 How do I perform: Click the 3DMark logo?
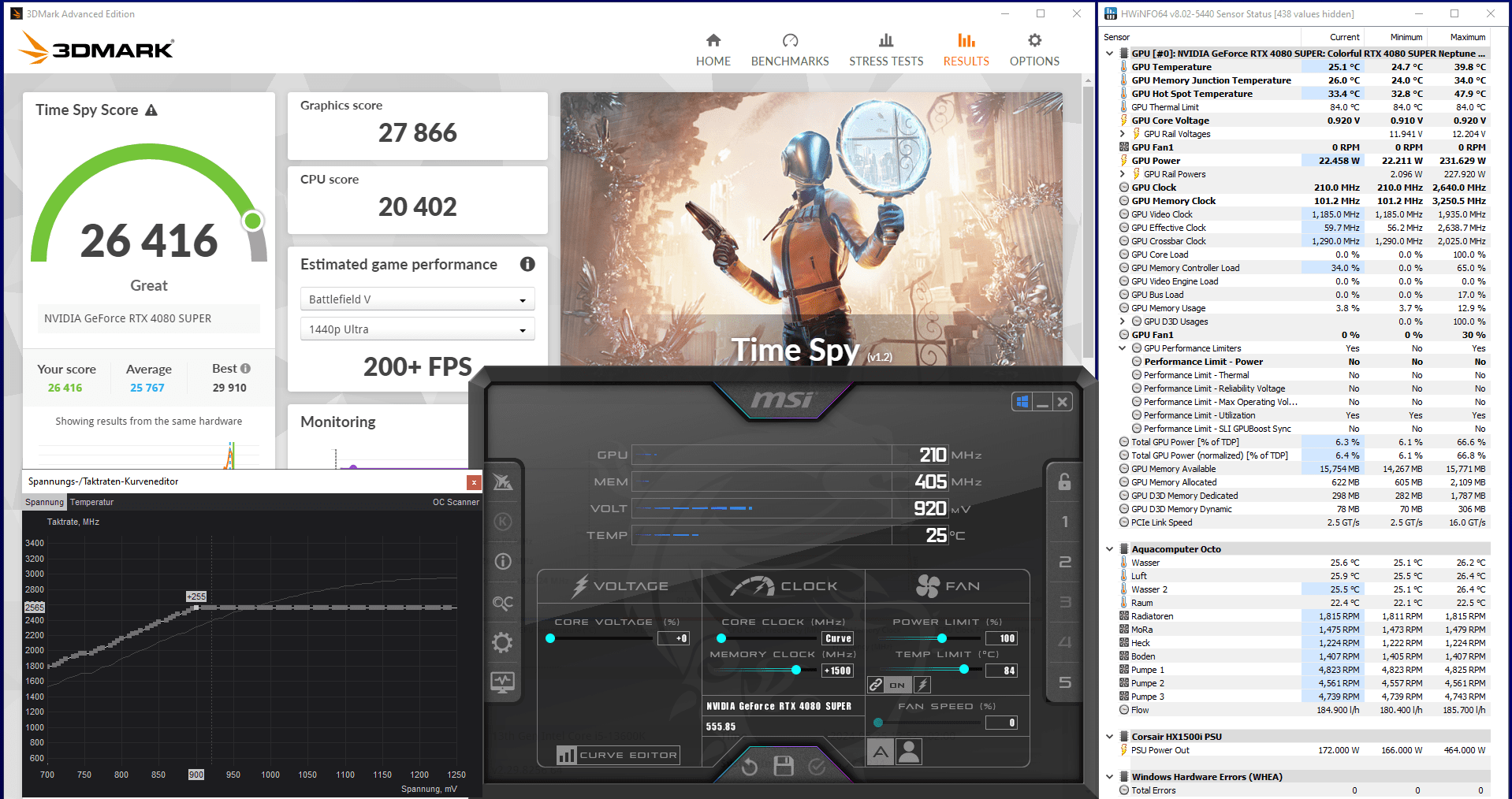(x=96, y=48)
